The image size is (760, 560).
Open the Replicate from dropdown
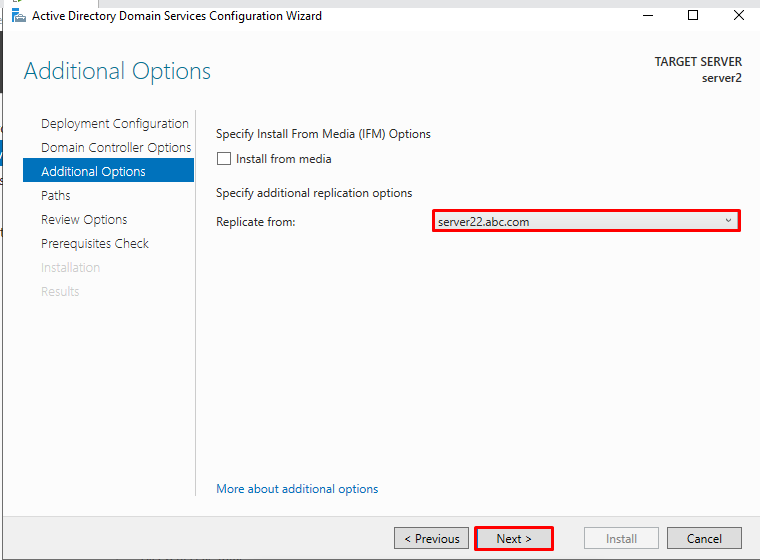tap(586, 221)
